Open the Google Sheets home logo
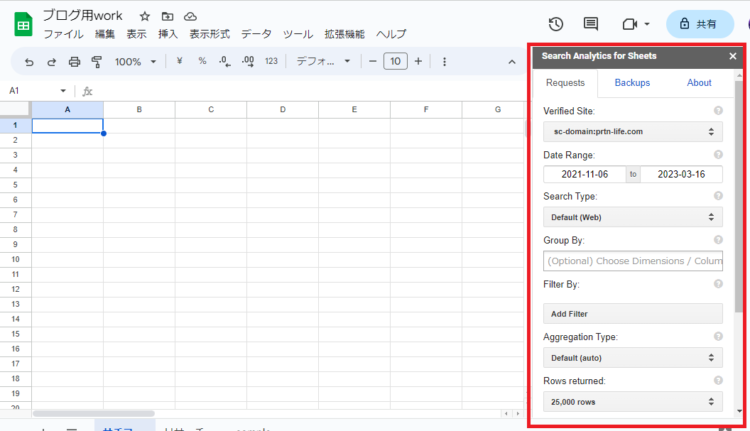Image resolution: width=750 pixels, height=431 pixels. (x=23, y=24)
